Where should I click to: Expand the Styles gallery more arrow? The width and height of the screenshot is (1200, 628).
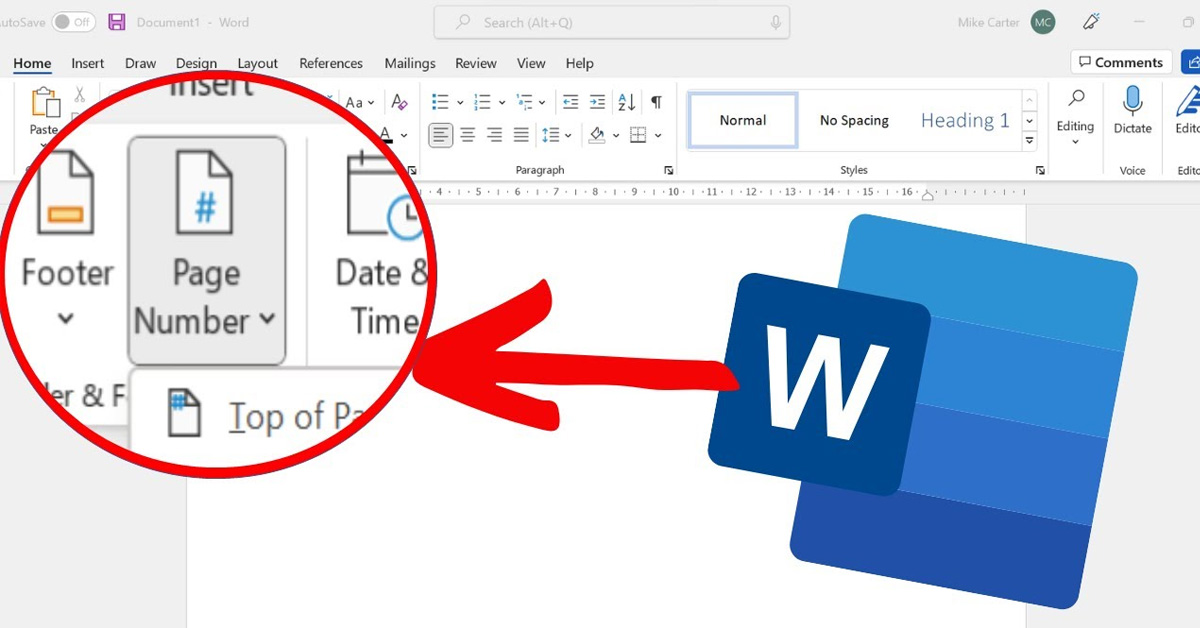1030,141
